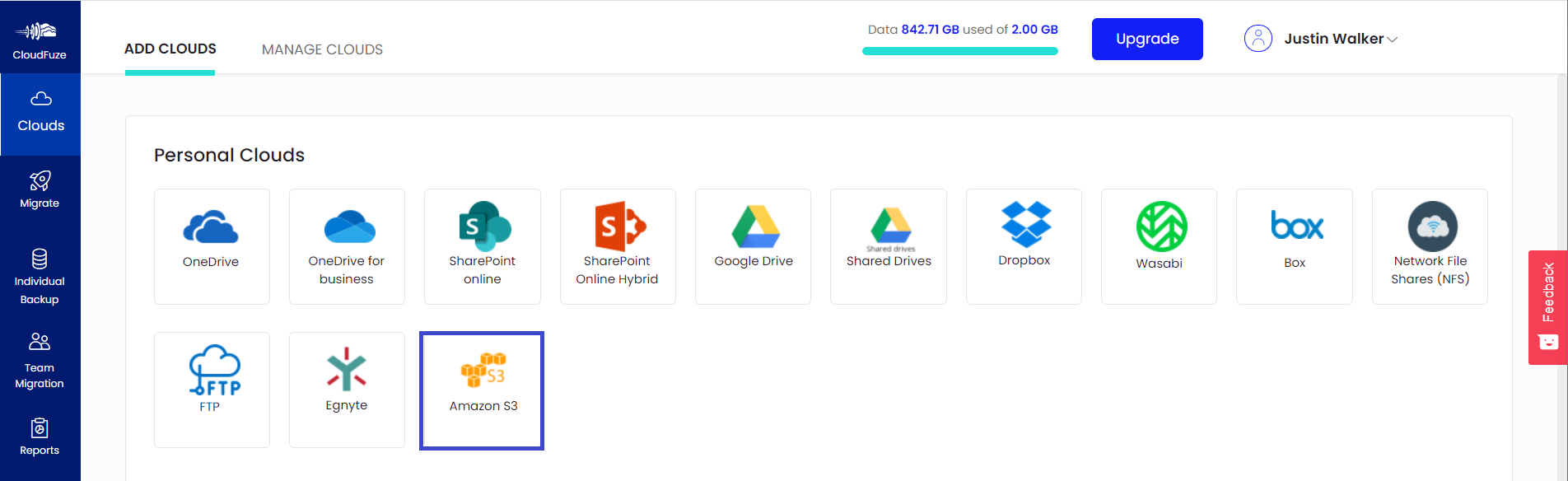Click the page vertical scrollbar

coord(1562,277)
